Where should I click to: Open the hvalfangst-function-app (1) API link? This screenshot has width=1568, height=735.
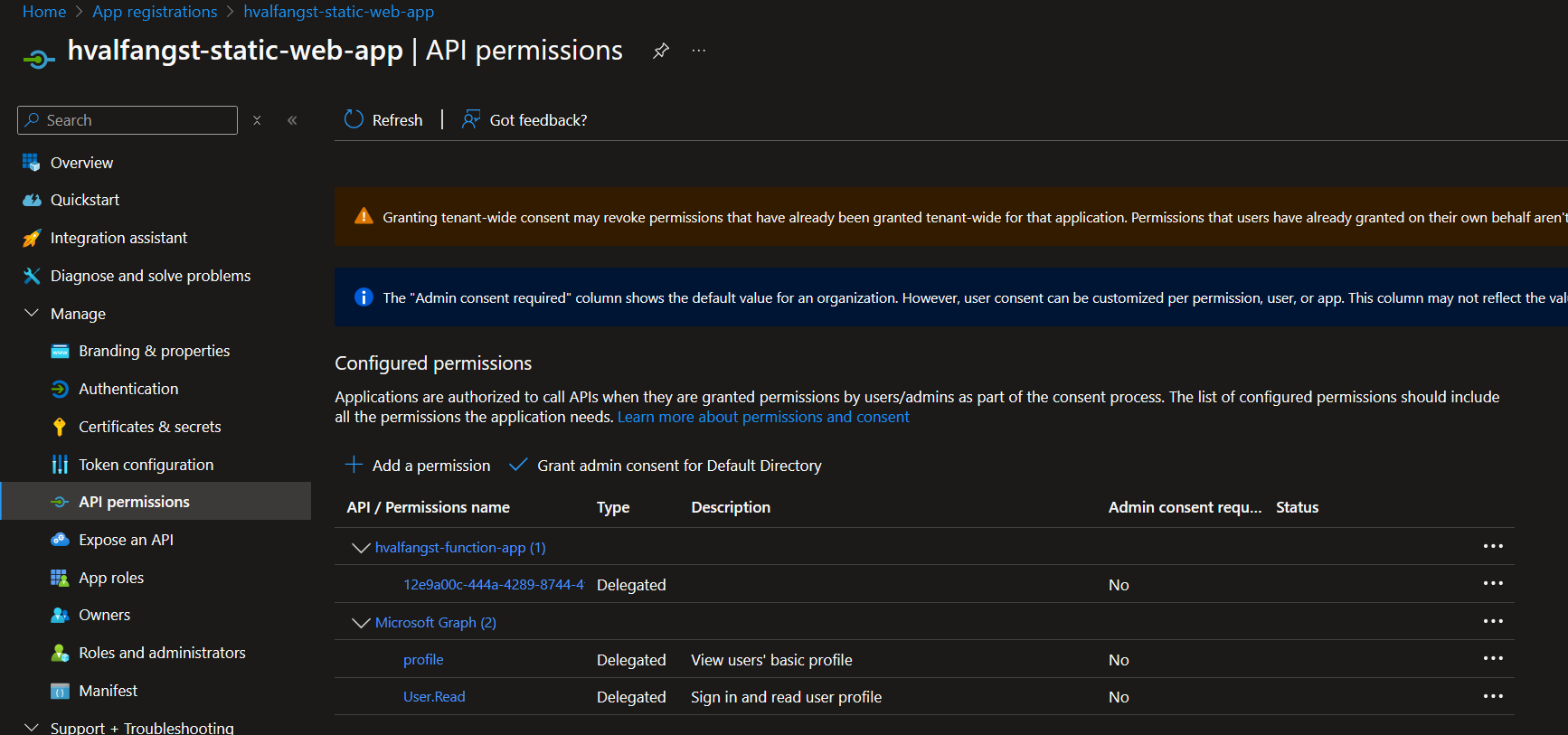click(x=460, y=548)
